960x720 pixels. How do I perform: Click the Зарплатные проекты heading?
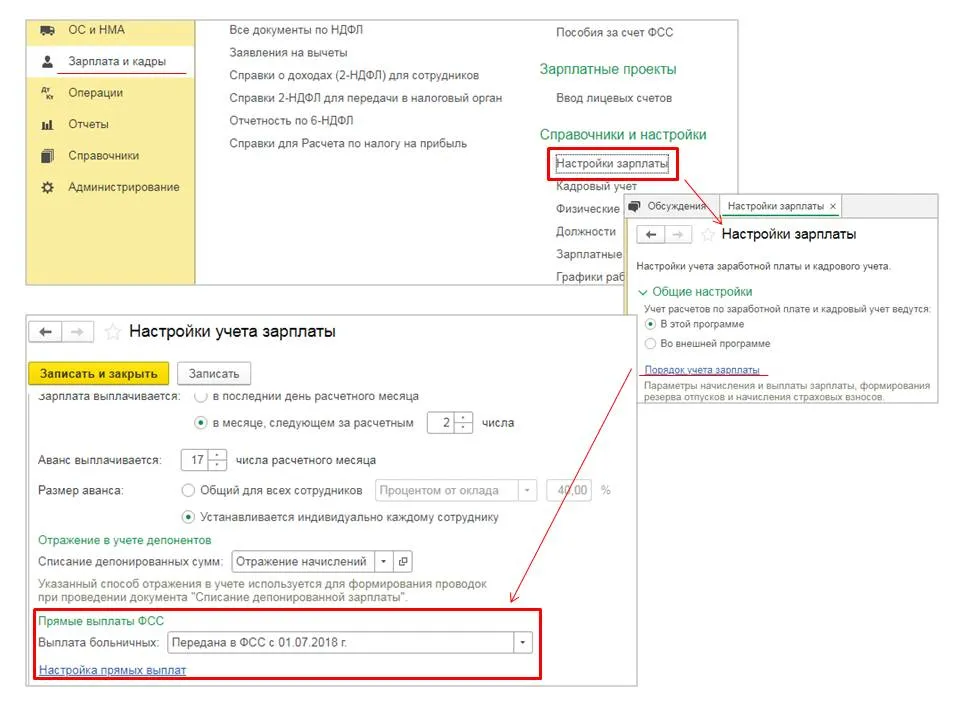point(608,69)
